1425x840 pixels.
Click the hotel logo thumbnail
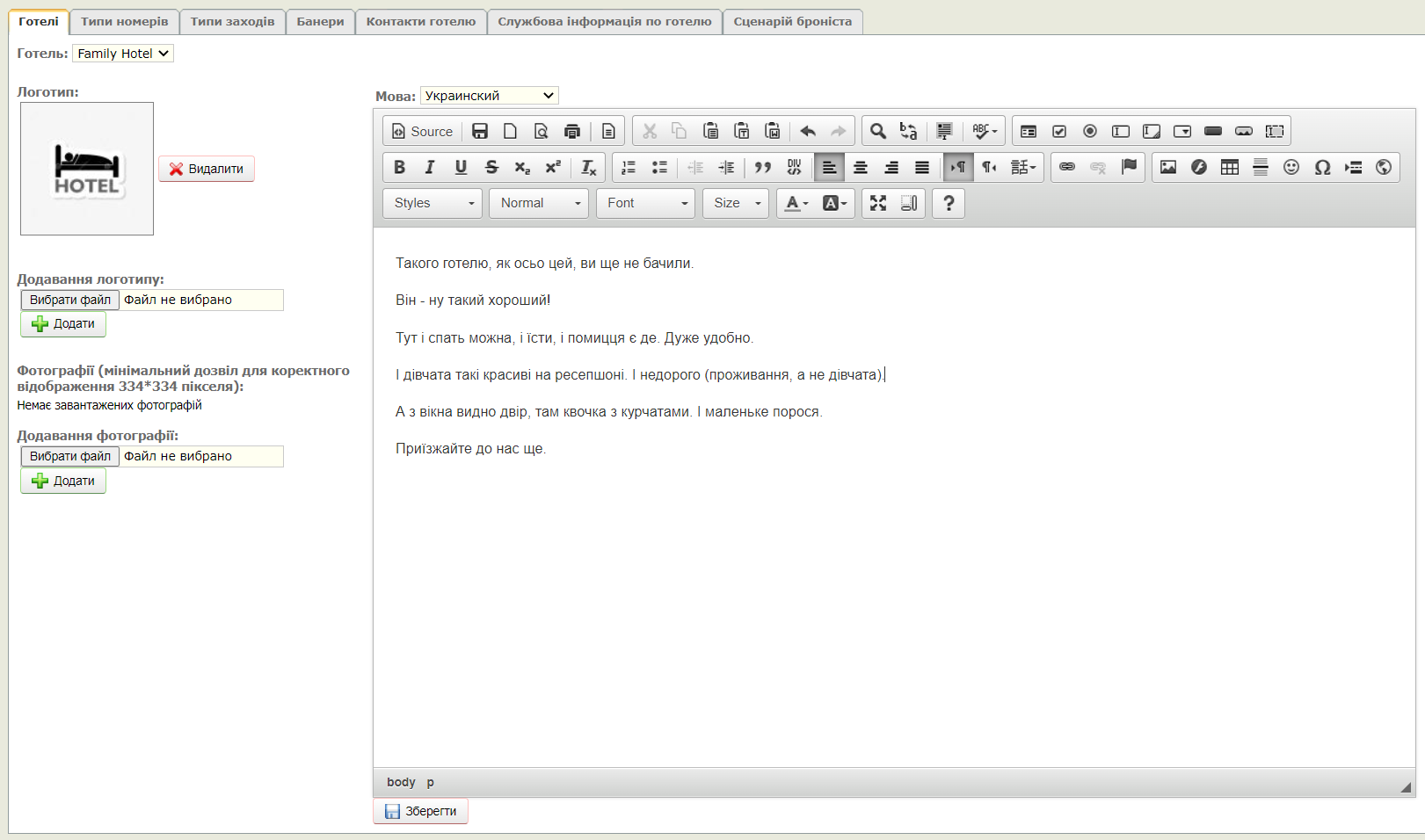tap(87, 169)
